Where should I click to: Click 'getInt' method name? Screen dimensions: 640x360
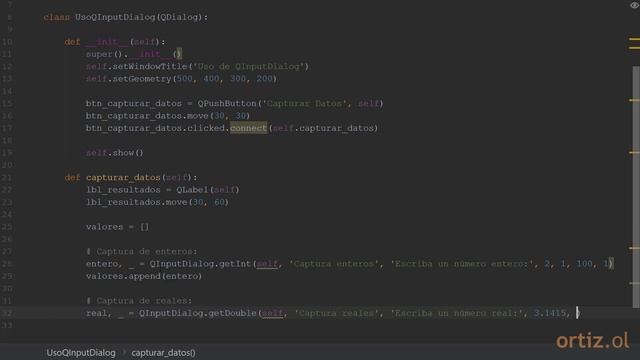pos(235,264)
